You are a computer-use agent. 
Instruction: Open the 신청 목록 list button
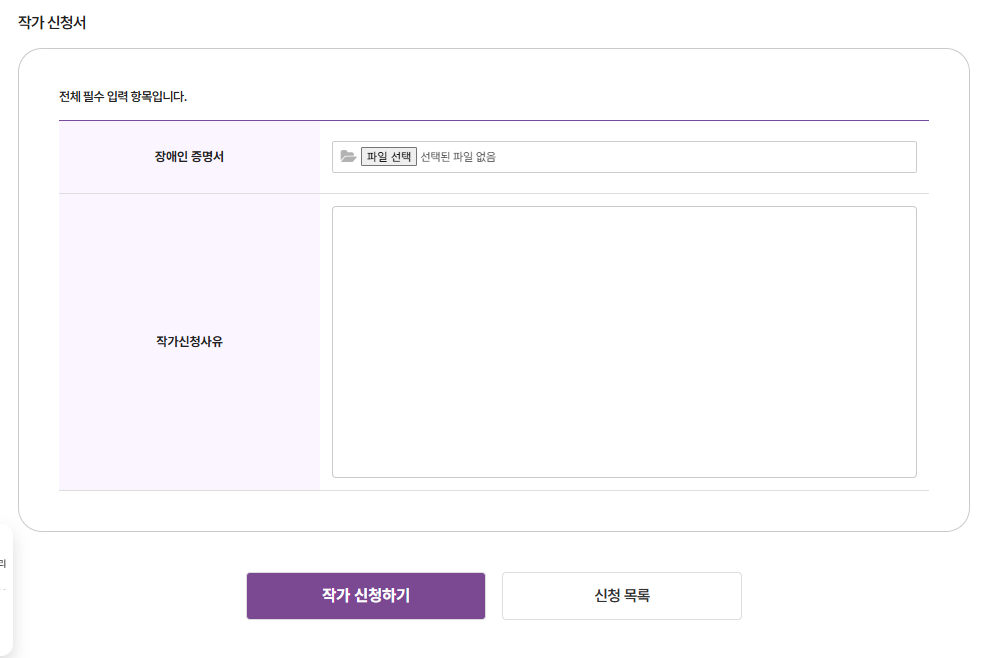(621, 596)
